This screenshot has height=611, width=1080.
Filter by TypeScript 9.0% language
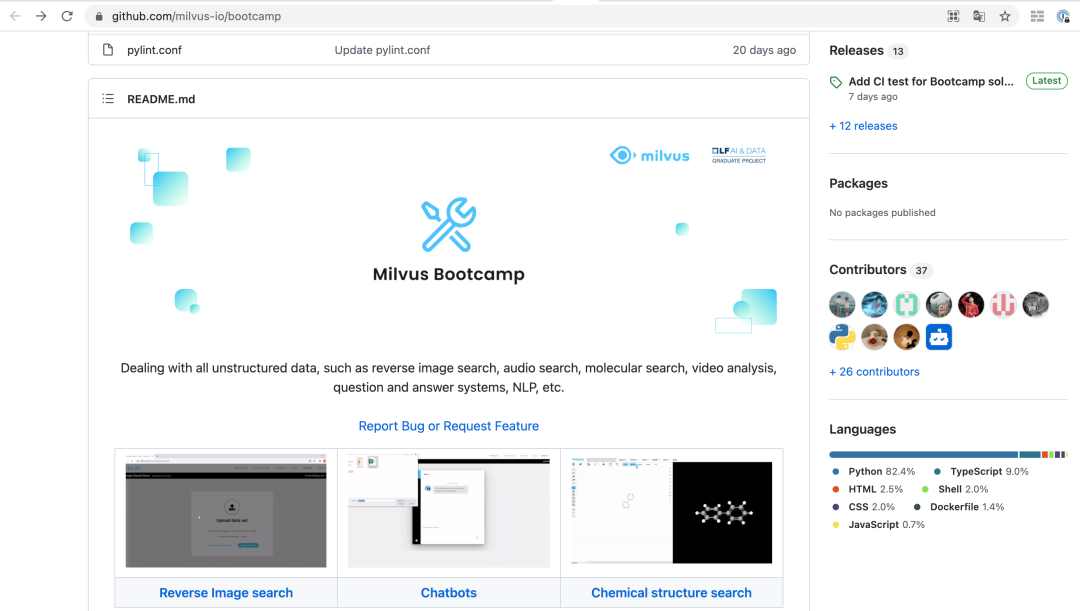pyautogui.click(x=982, y=471)
